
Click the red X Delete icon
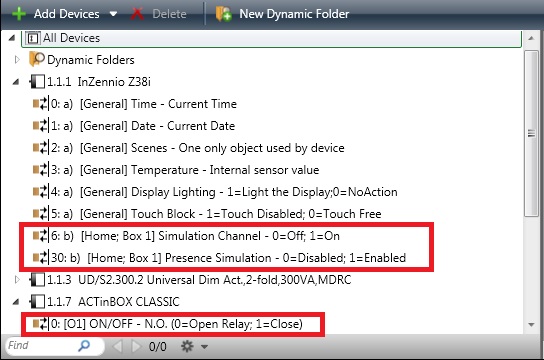point(137,14)
